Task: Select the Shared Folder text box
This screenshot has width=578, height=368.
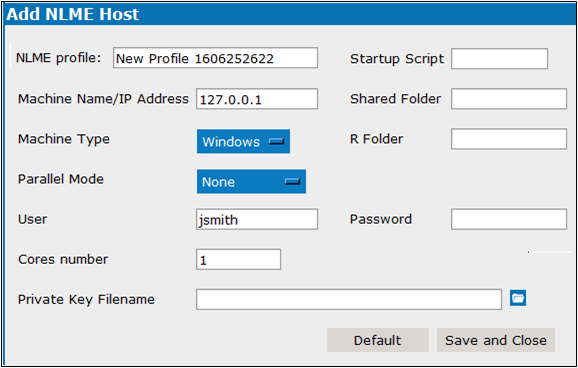Action: (509, 99)
